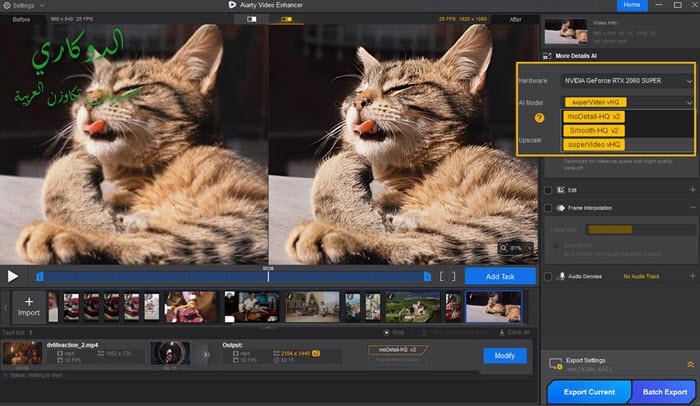Click the Add Task button
Viewport: 700px width, 406px height.
pos(499,276)
